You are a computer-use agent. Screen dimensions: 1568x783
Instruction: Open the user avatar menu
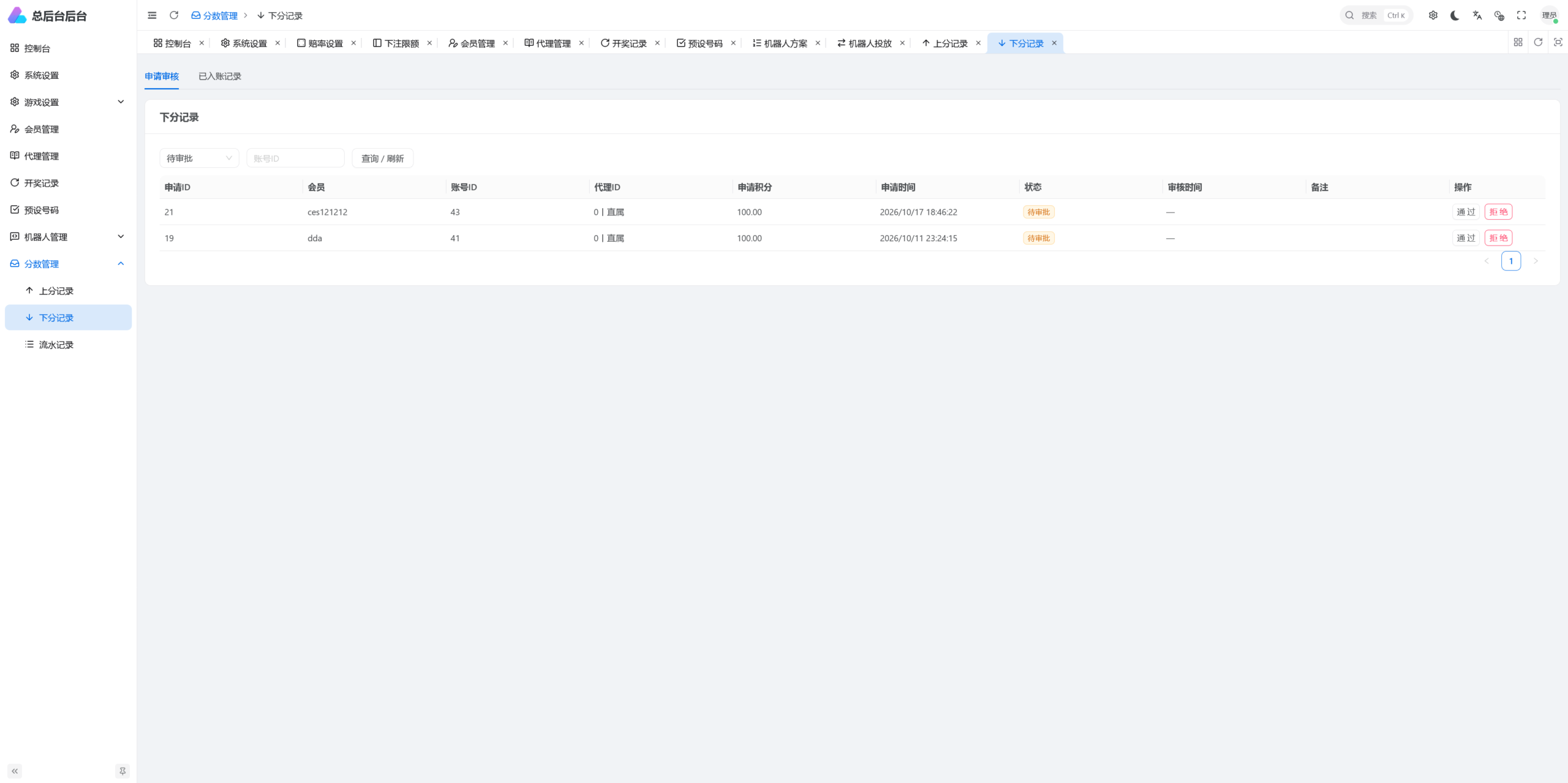tap(1550, 15)
